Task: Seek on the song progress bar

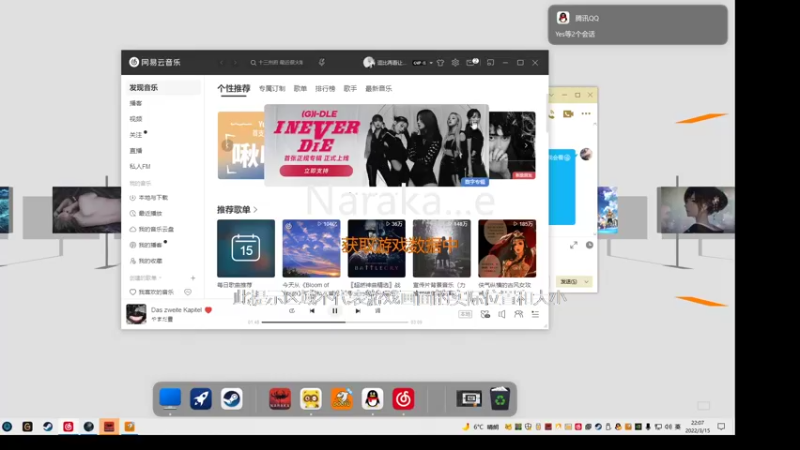Action: point(335,322)
